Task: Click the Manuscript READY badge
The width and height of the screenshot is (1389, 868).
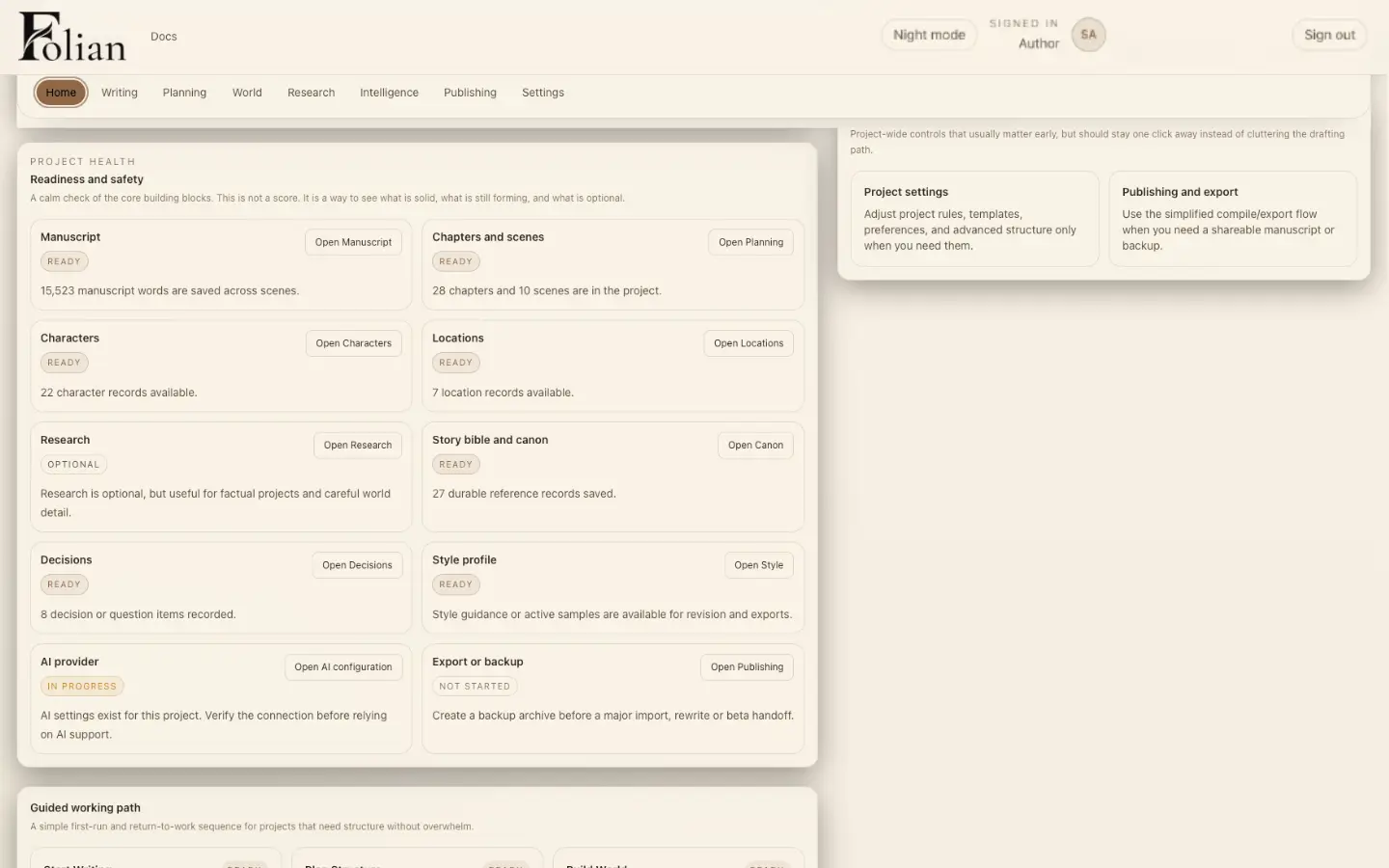Action: pyautogui.click(x=65, y=261)
